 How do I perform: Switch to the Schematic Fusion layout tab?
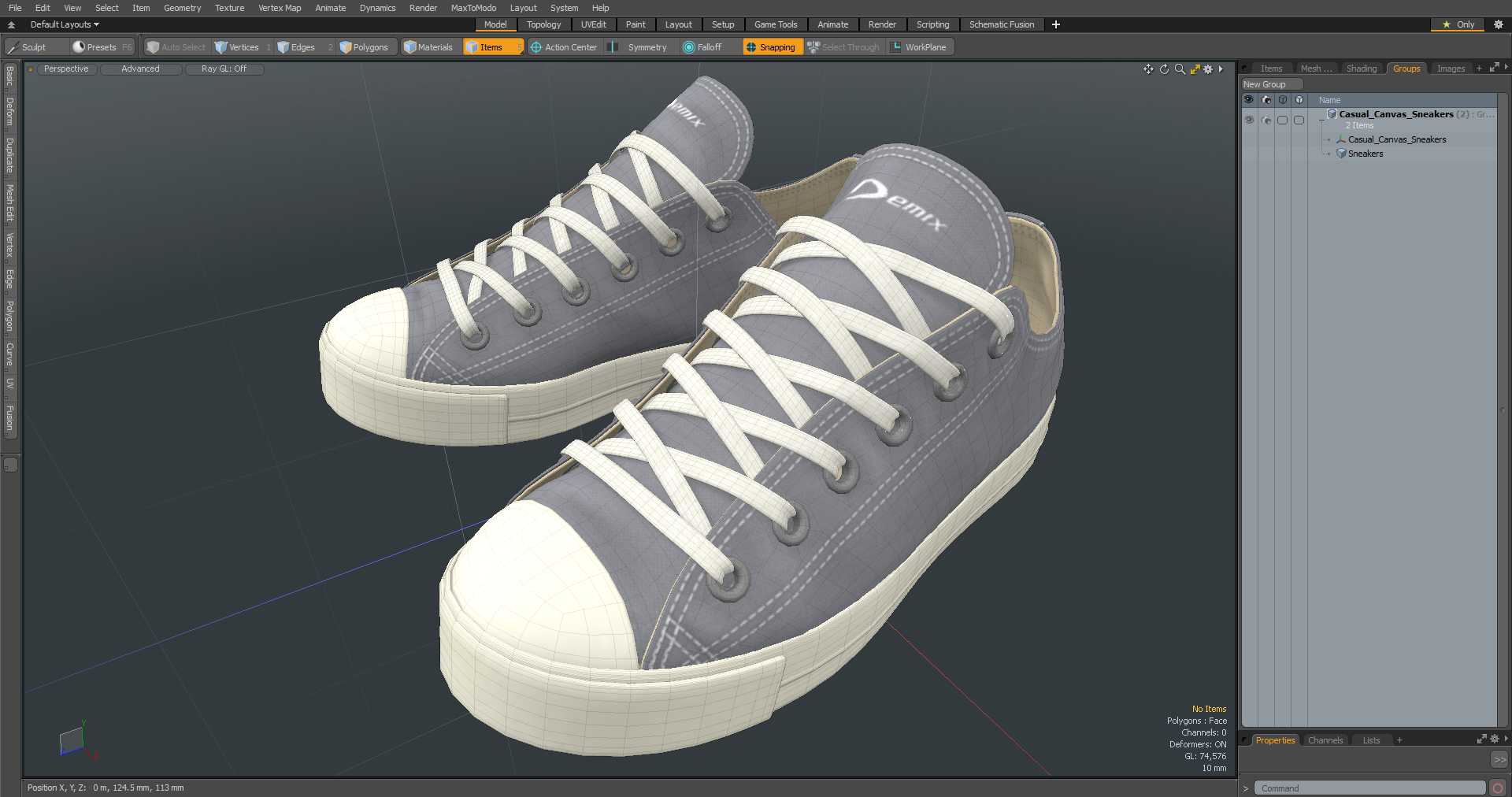click(x=1002, y=24)
